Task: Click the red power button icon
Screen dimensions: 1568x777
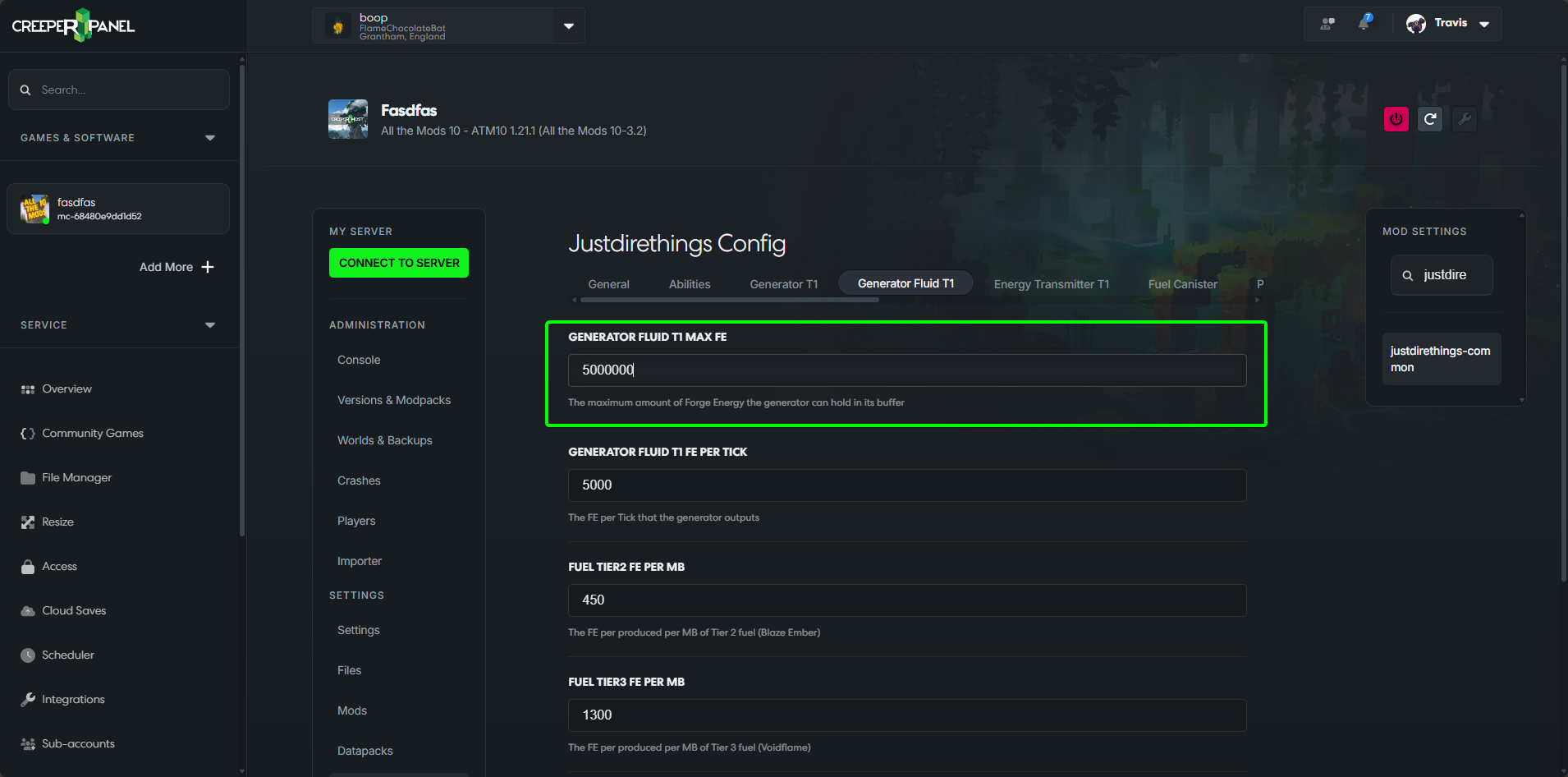Action: pyautogui.click(x=1396, y=119)
